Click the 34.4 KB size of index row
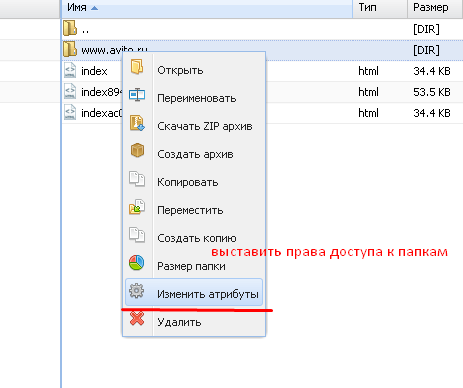463x388 pixels. (432, 71)
